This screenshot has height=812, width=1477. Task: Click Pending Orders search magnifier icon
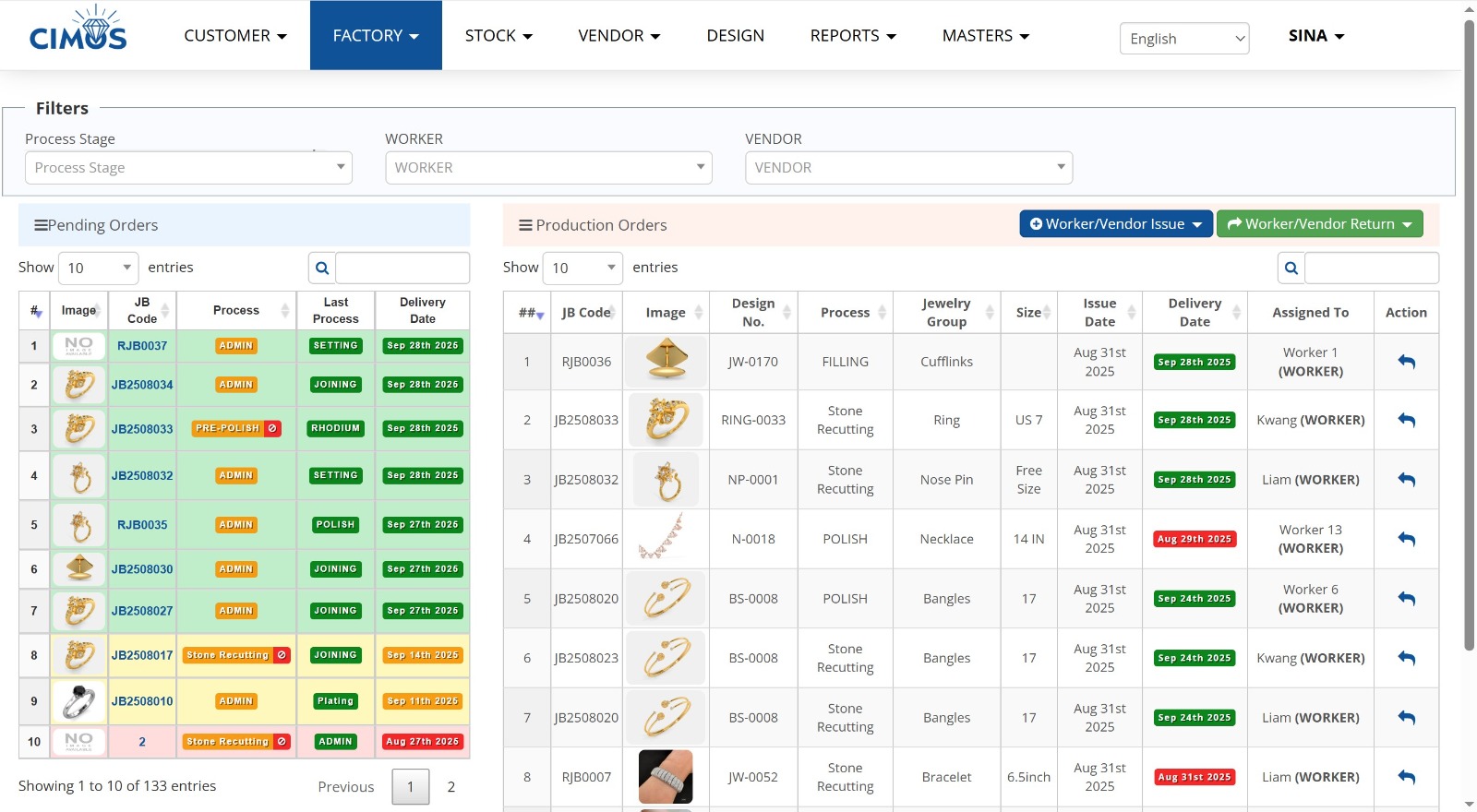[x=322, y=268]
